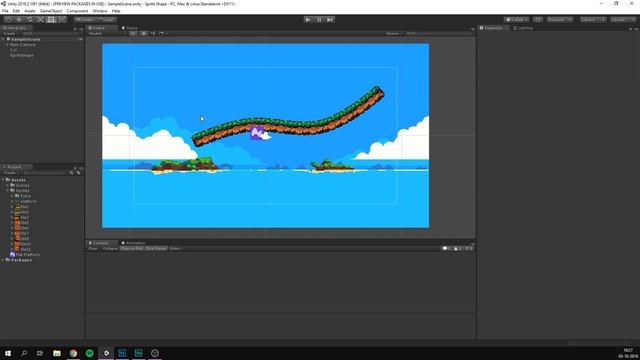Click the Step frame button
This screenshot has height=360, width=640.
click(330, 20)
